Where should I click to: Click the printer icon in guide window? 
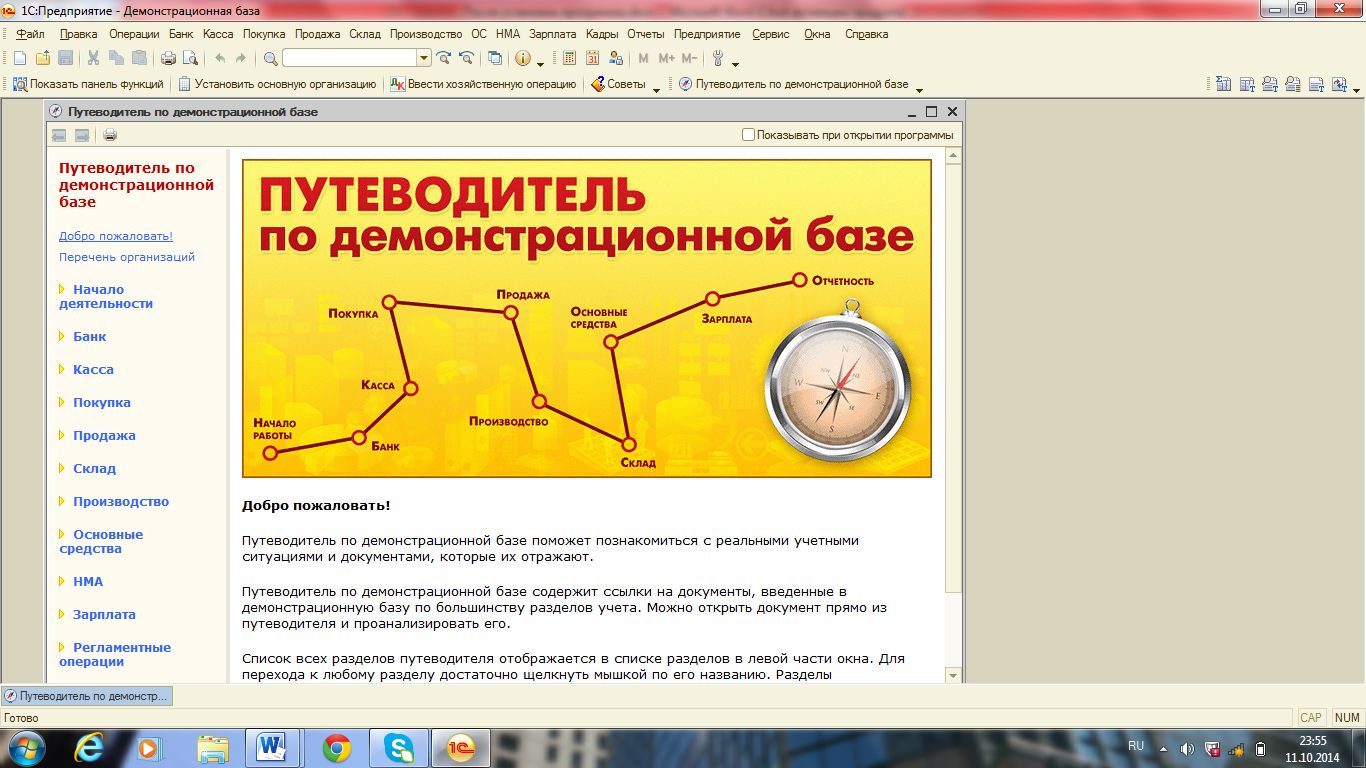tap(110, 135)
